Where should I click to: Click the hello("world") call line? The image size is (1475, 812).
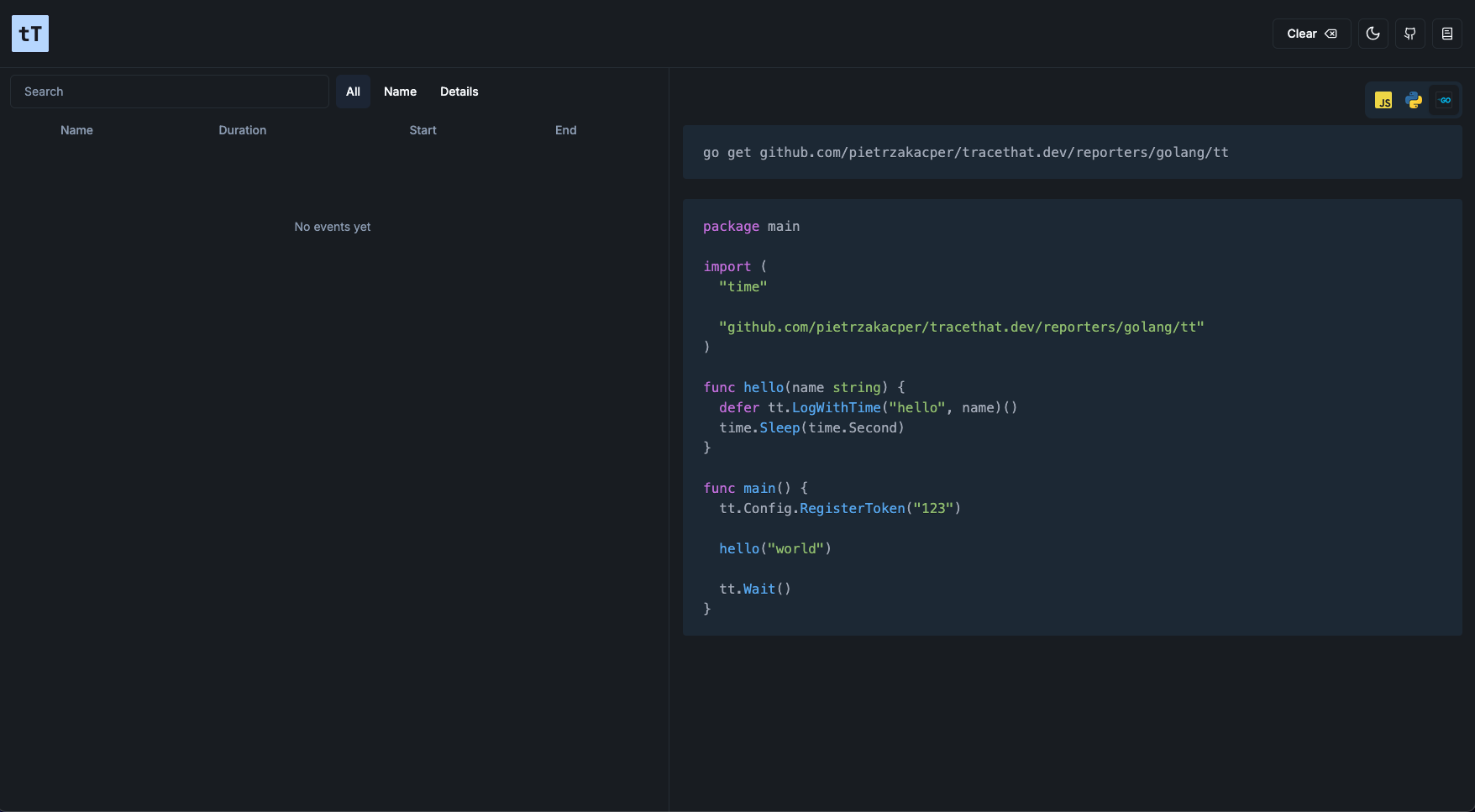(774, 548)
